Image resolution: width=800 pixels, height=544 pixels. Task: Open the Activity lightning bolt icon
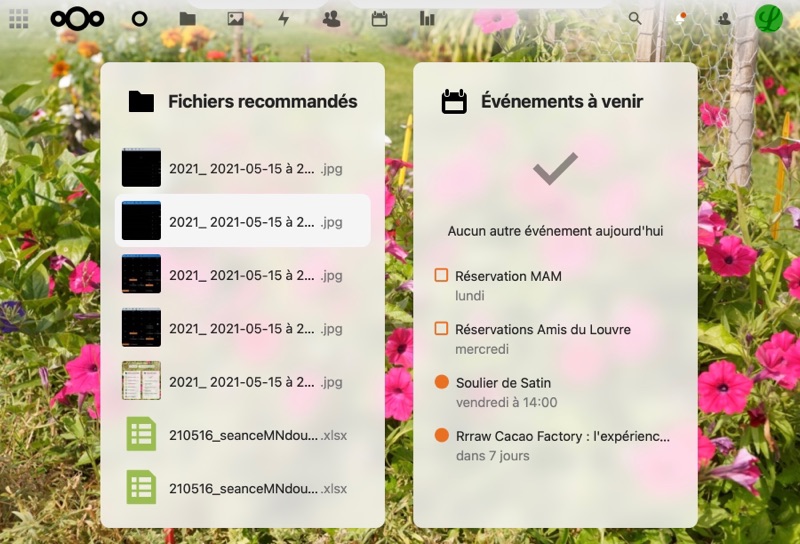(283, 18)
